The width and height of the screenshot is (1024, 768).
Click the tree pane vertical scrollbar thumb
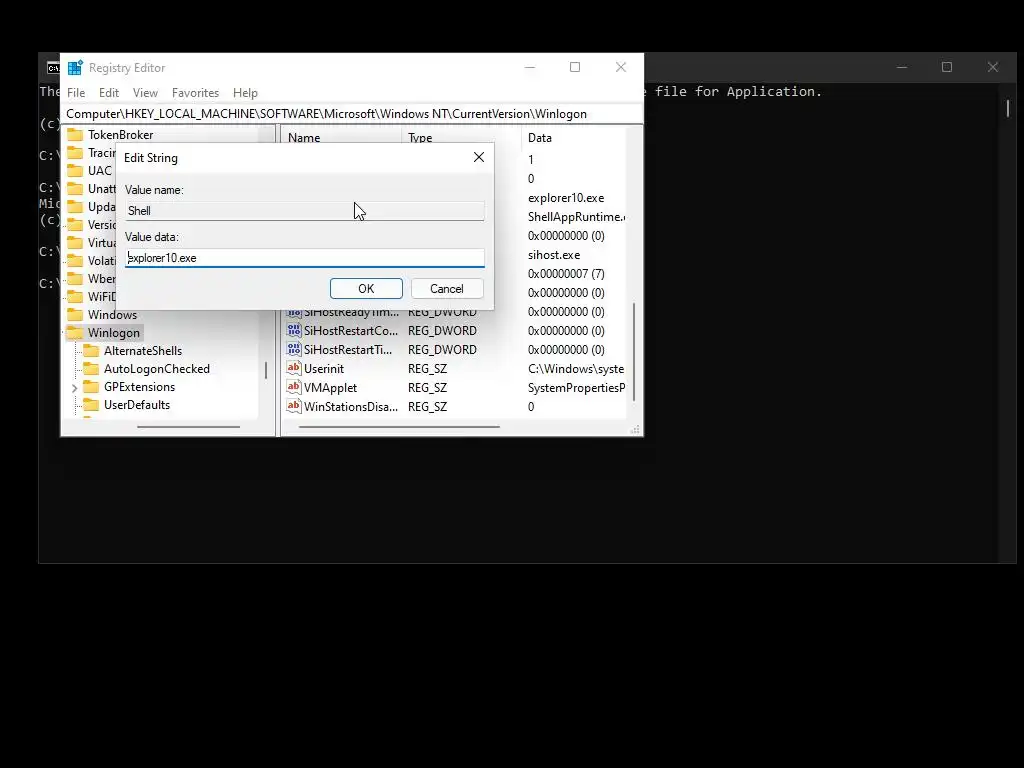pyautogui.click(x=266, y=370)
